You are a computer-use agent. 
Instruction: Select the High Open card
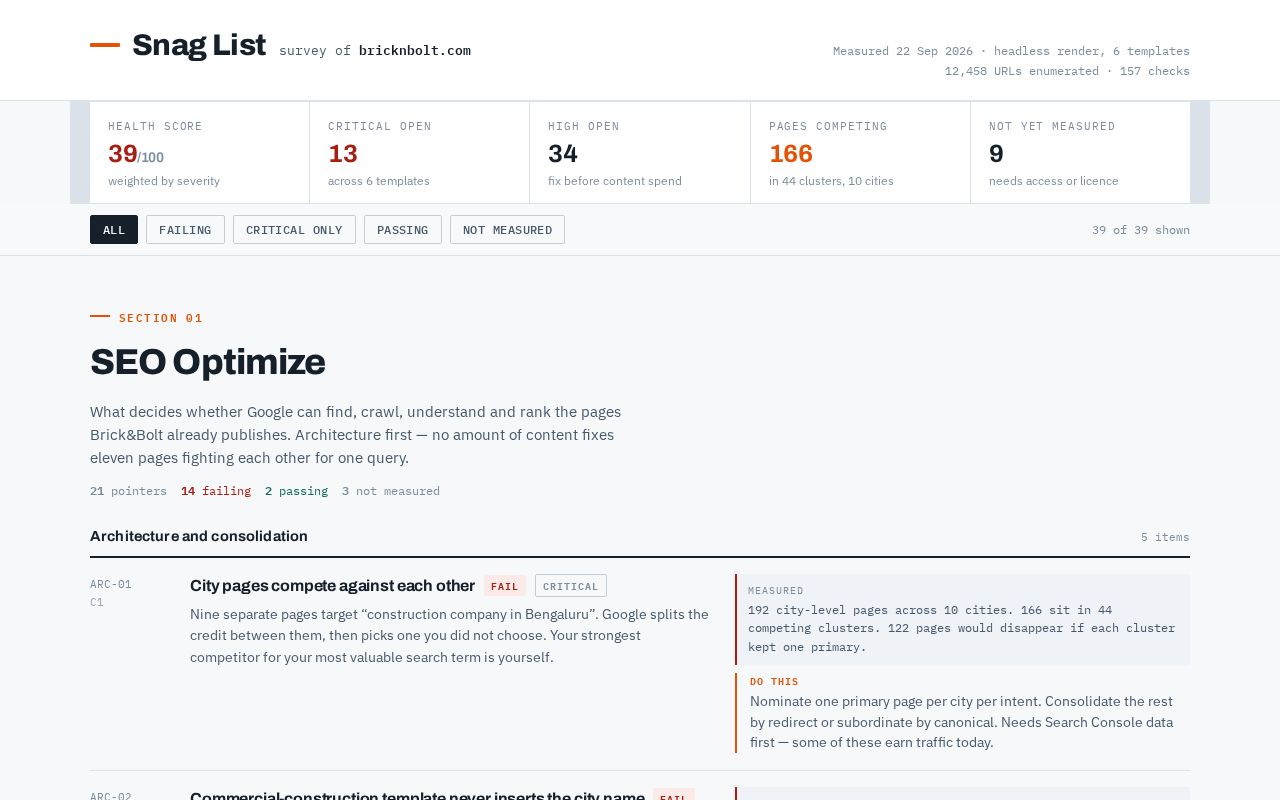click(x=640, y=153)
